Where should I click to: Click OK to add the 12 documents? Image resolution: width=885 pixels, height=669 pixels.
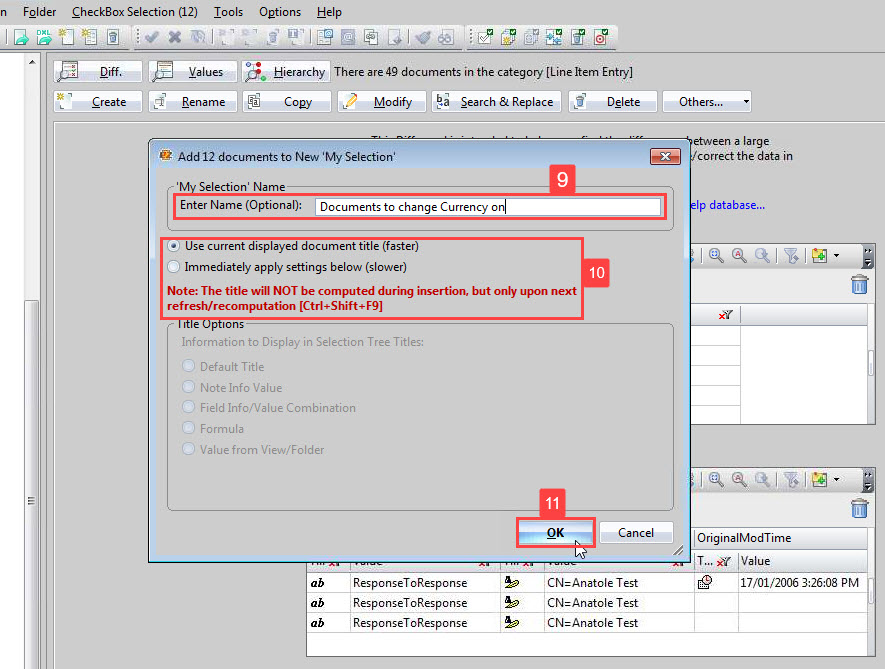[556, 532]
